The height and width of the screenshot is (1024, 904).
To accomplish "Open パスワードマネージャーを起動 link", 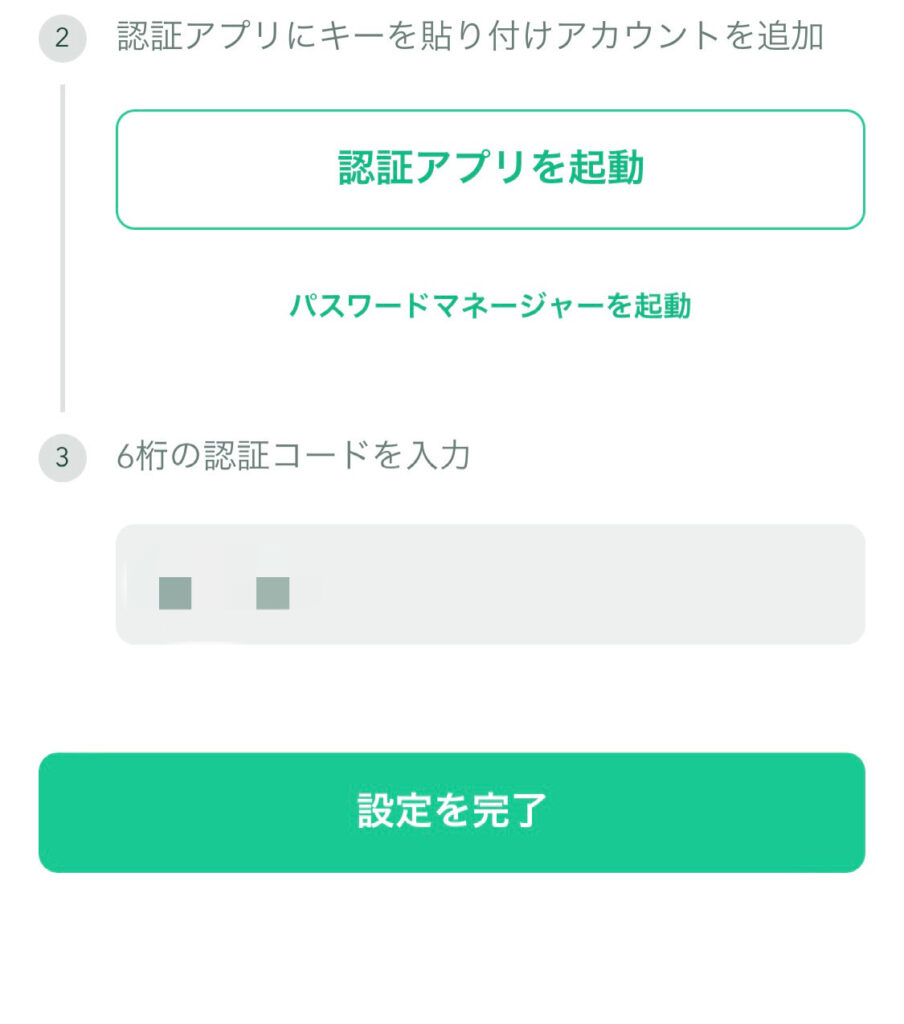I will [490, 305].
